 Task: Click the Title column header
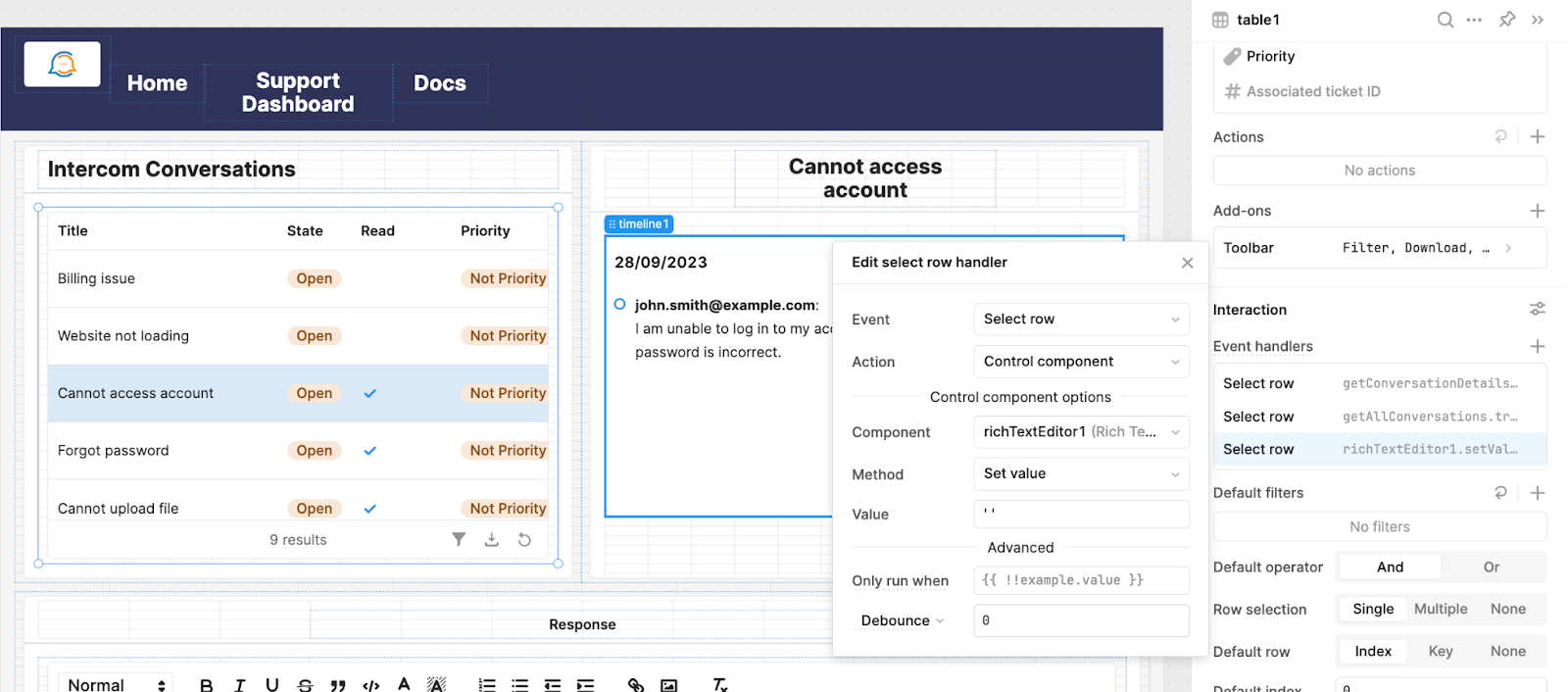pyautogui.click(x=73, y=231)
